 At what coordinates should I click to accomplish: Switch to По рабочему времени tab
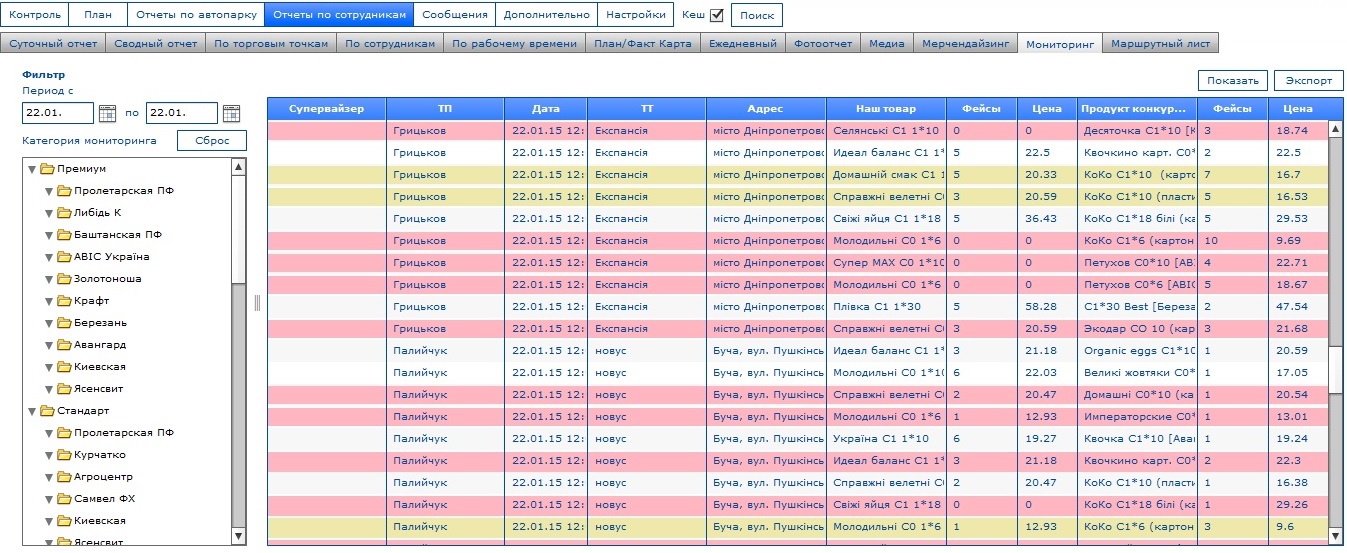pyautogui.click(x=514, y=44)
